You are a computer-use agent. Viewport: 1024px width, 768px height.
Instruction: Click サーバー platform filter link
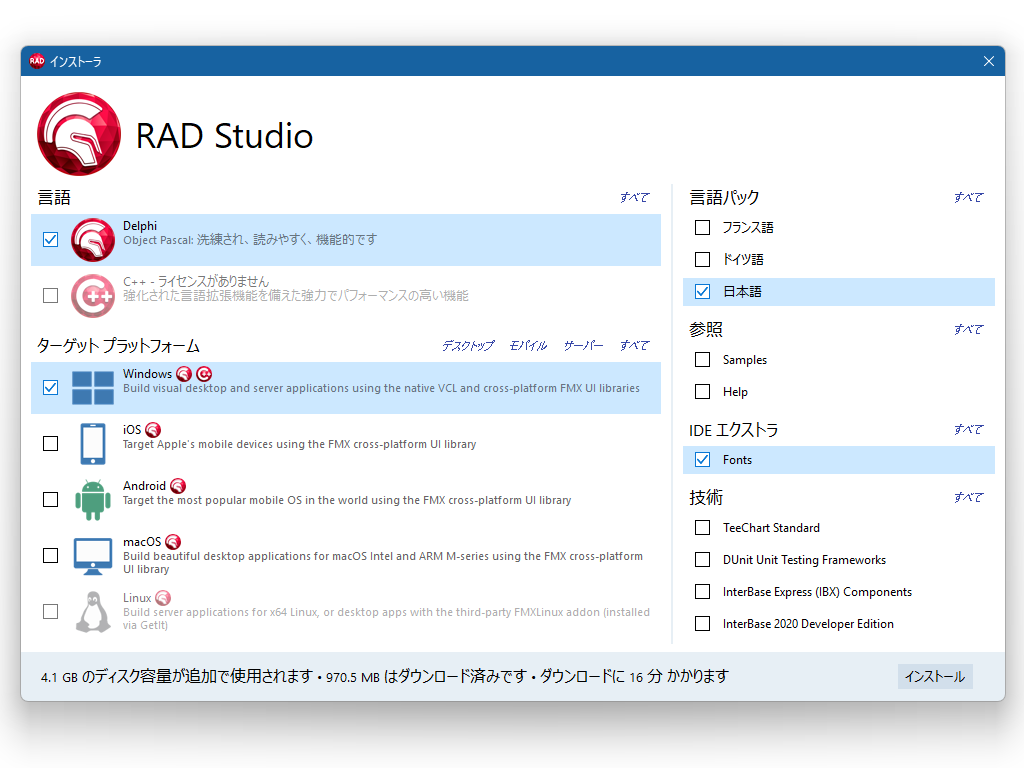click(x=583, y=345)
